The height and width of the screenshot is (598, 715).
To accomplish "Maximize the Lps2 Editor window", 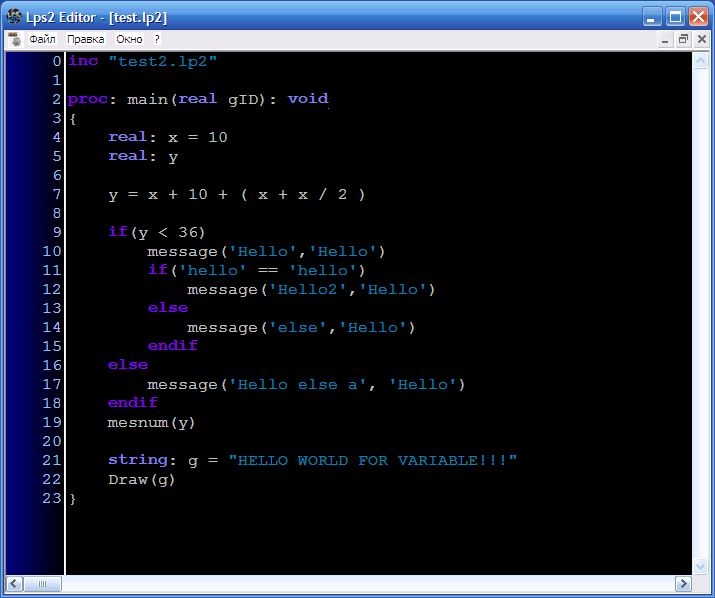I will coord(675,17).
